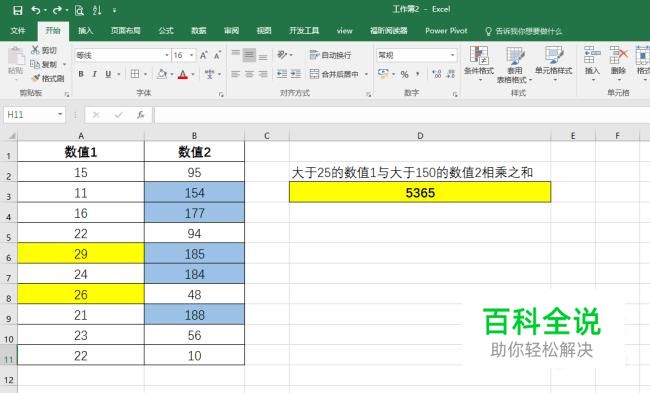Toggle italic formatting
The height and width of the screenshot is (393, 650).
[95, 74]
